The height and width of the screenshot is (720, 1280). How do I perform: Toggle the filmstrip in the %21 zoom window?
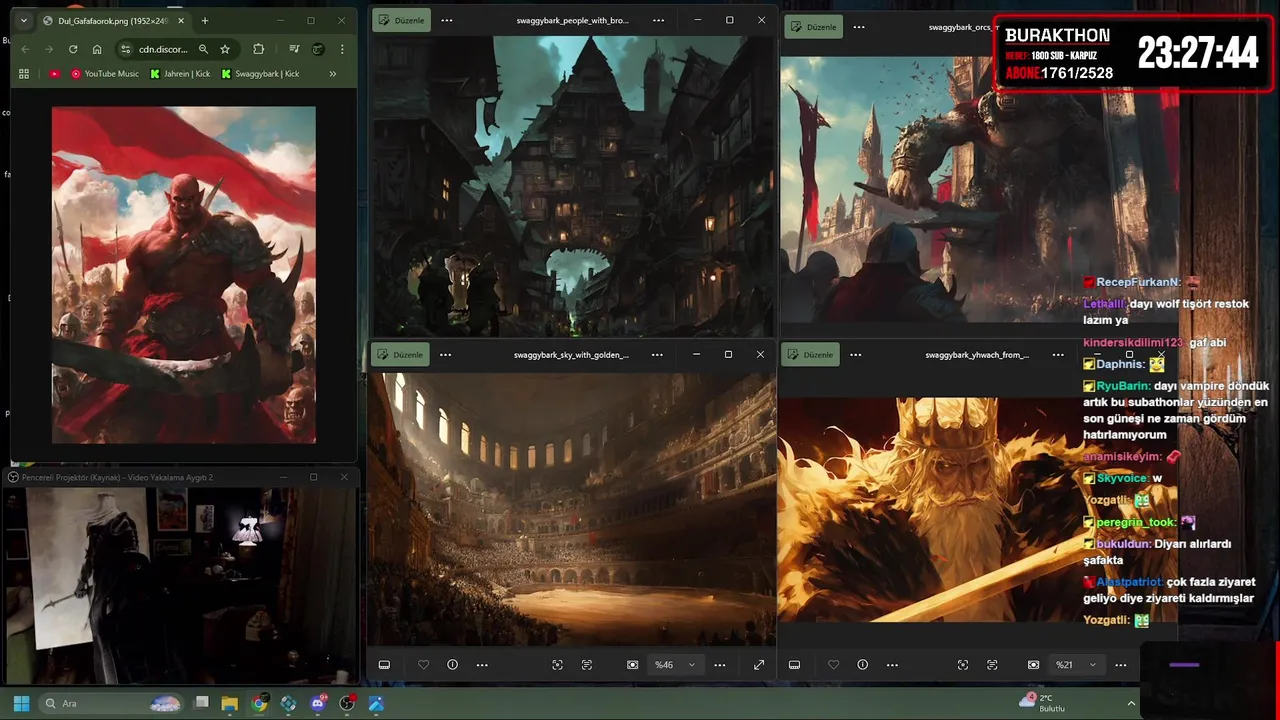pyautogui.click(x=794, y=665)
